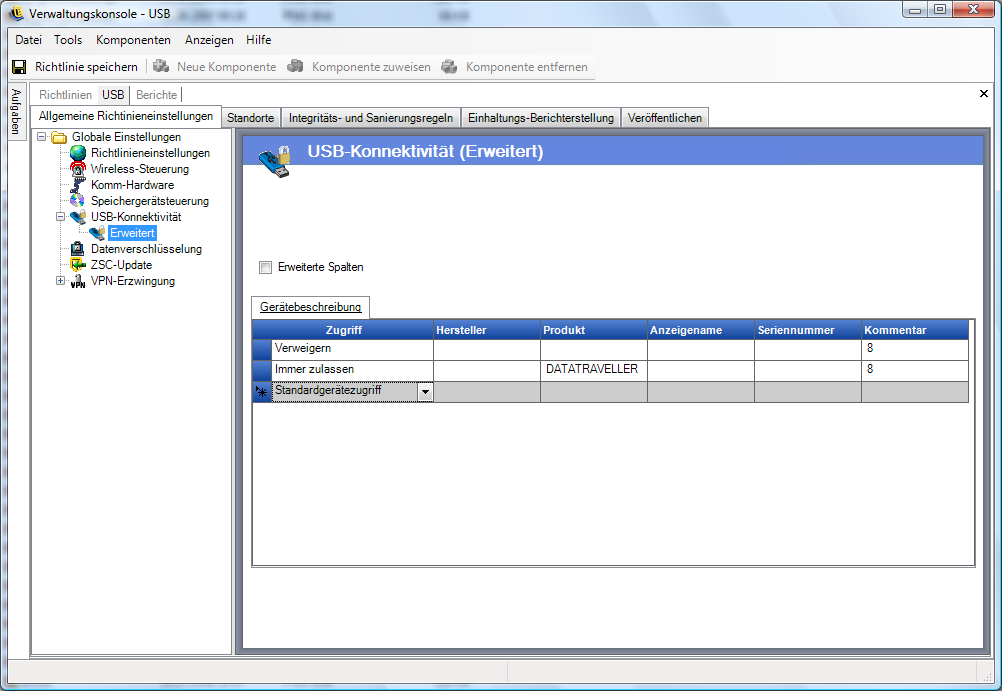Open the Datei menu

(29, 40)
